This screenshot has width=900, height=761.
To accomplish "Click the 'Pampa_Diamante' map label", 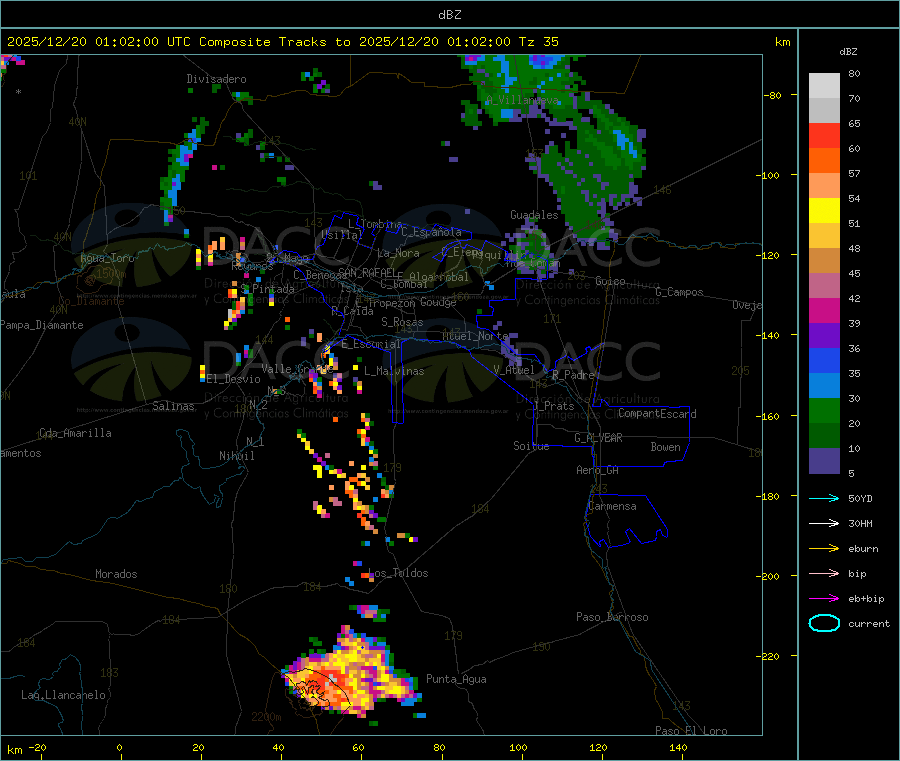I will pyautogui.click(x=42, y=325).
